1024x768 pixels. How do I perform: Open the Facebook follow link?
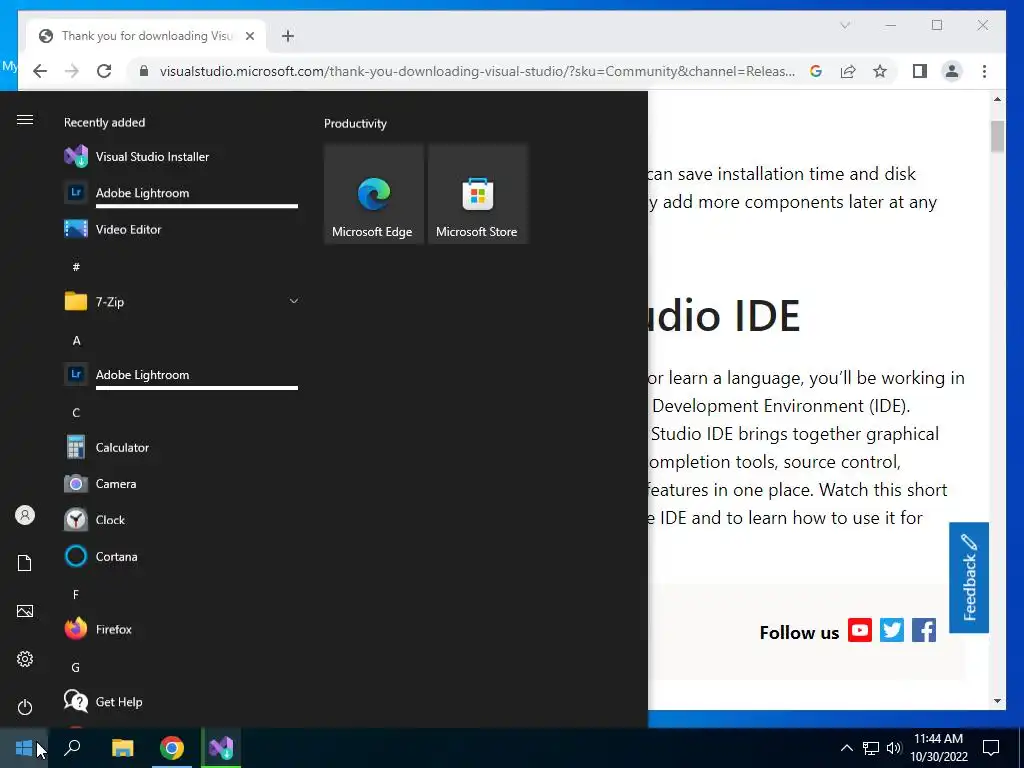point(923,630)
